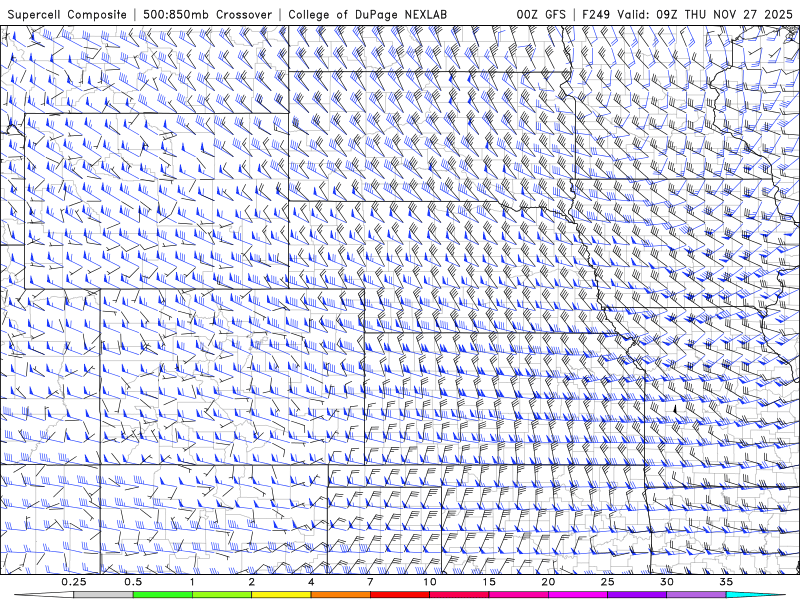This screenshot has height=600, width=800.
Task: Pick the green color bar segment
Action: tap(163, 595)
